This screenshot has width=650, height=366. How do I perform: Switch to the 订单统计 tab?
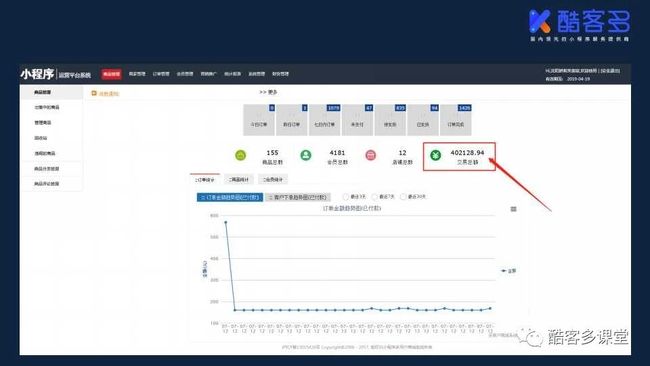(205, 179)
